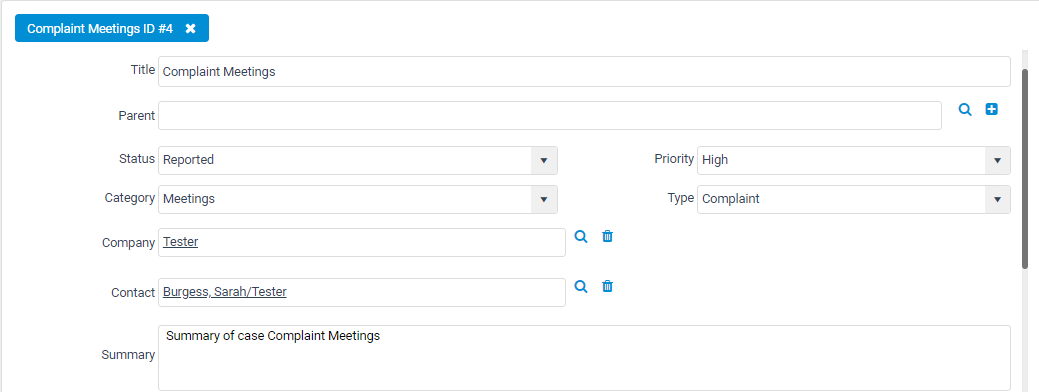Close the Complaint Meetings ID #4 tab
Image resolution: width=1039 pixels, height=392 pixels.
click(x=190, y=28)
